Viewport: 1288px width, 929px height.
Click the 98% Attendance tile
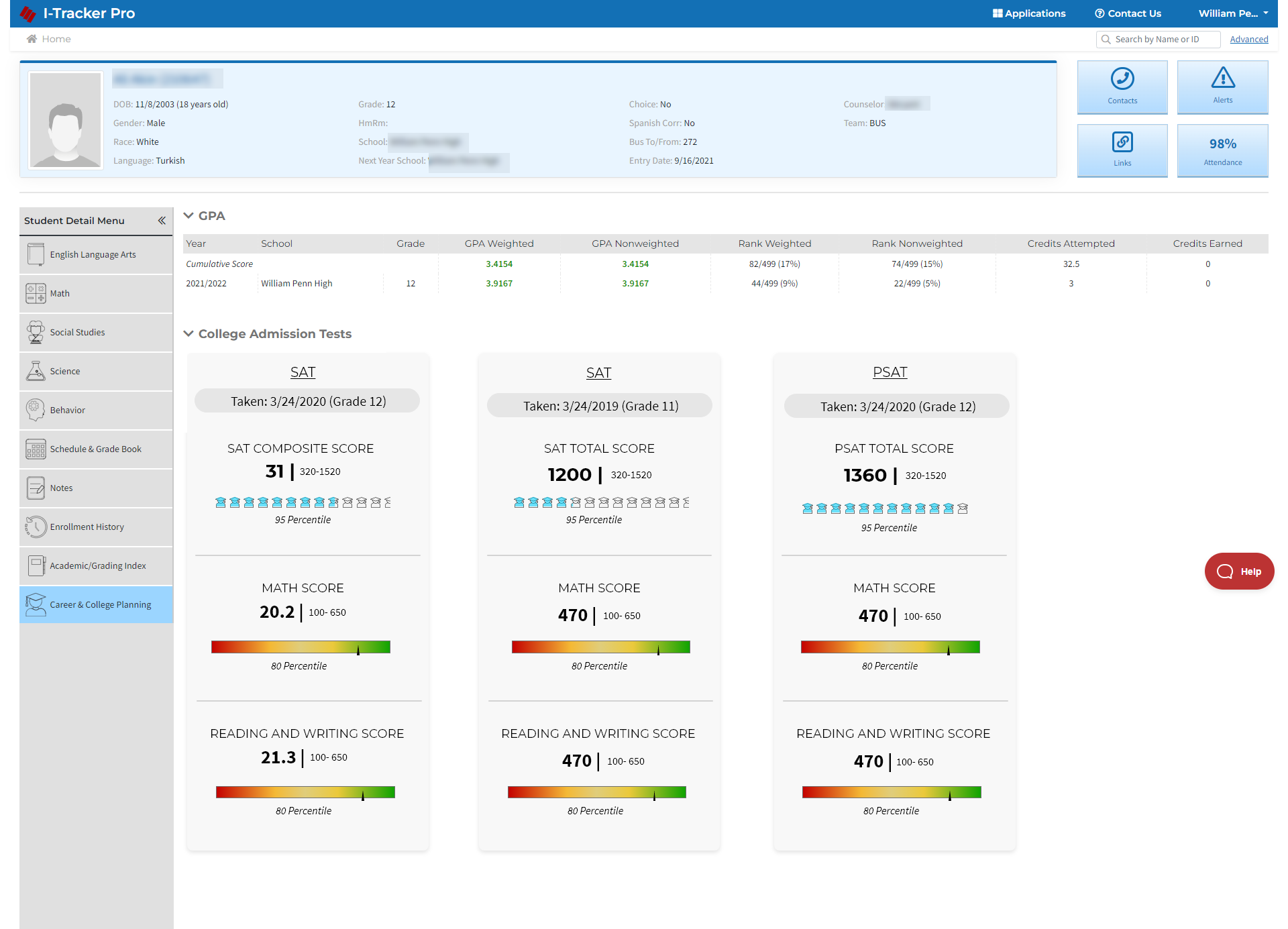(x=1222, y=151)
